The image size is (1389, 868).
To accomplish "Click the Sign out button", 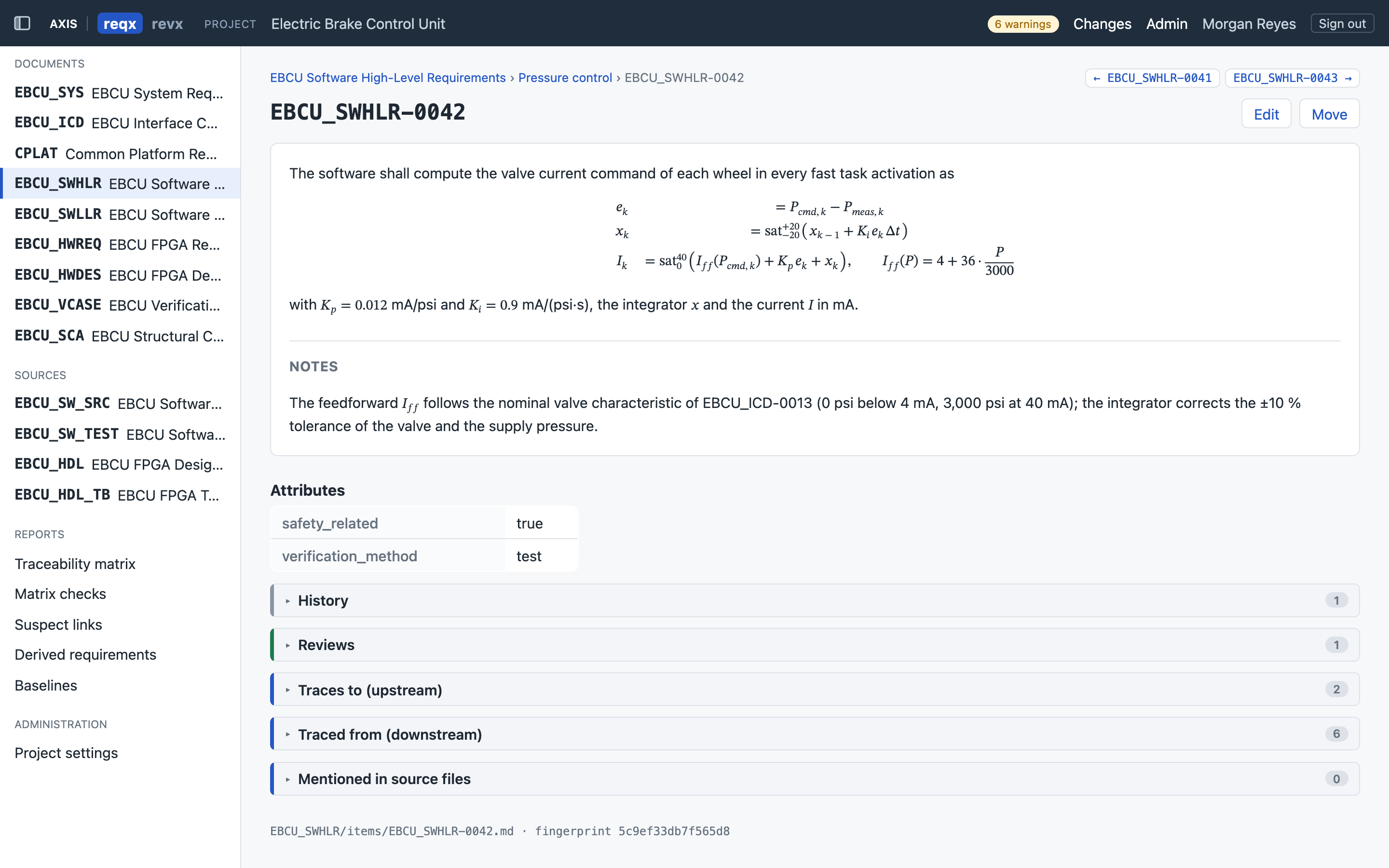I will (x=1342, y=24).
